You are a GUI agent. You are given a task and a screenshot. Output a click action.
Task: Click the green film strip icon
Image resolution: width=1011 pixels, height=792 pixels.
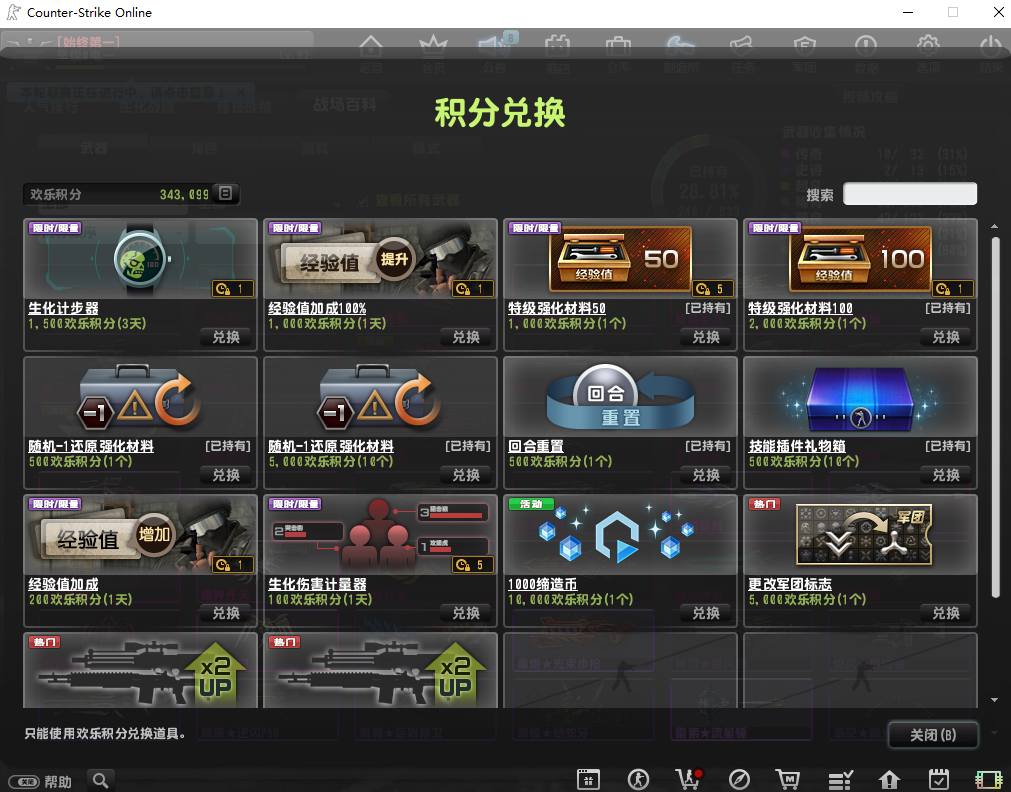989,779
